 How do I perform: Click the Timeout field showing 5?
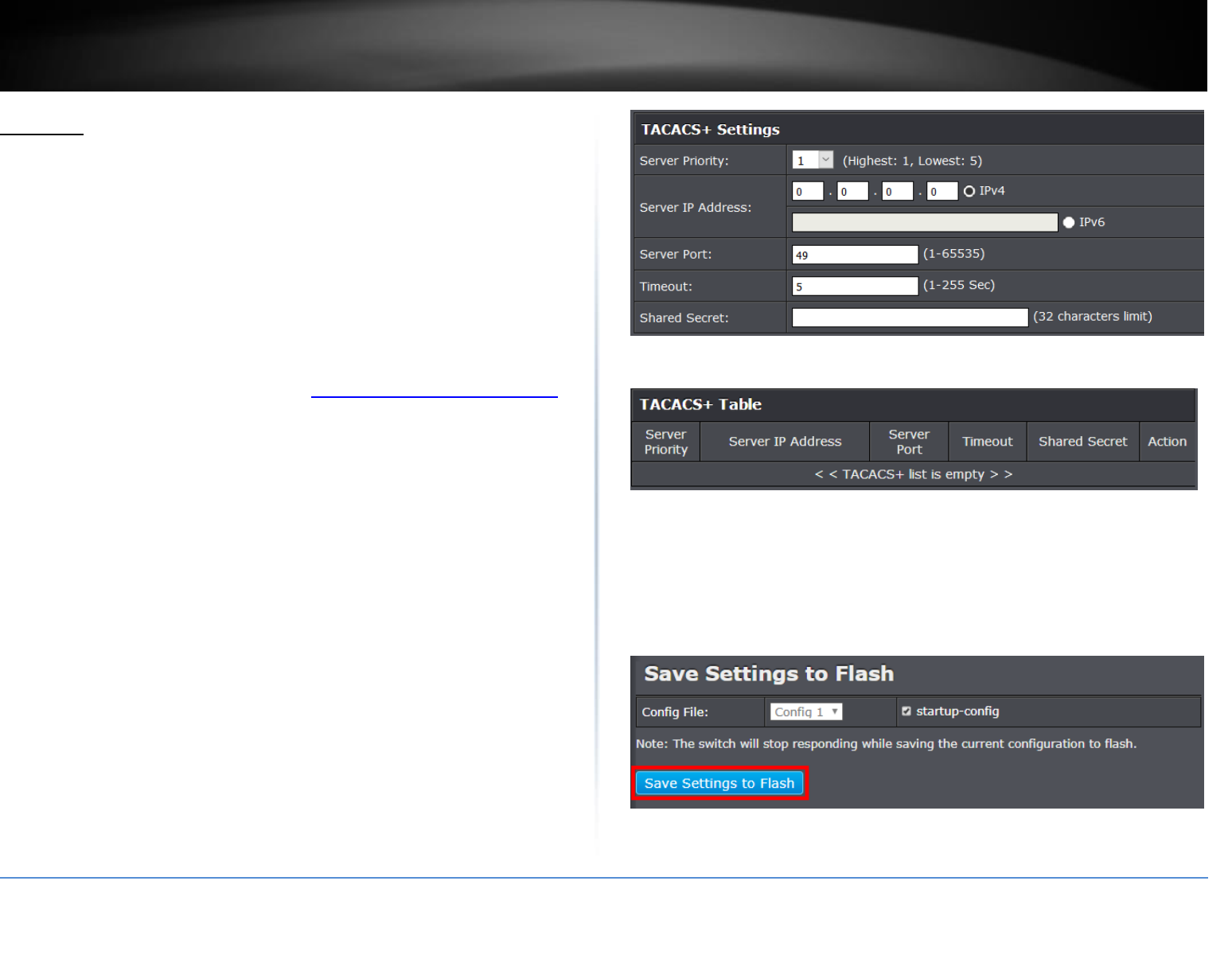856,286
